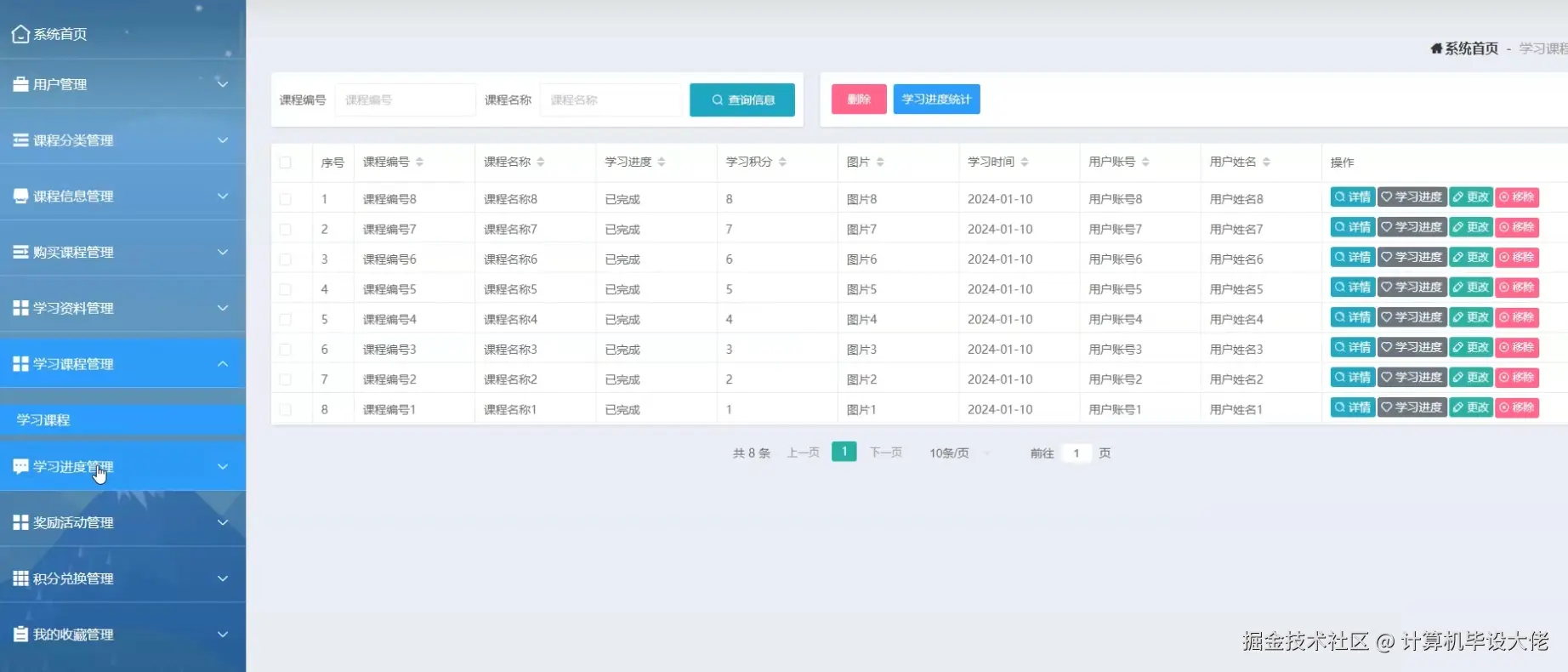Open 详情 for row 课程编号4
1568x672 pixels.
point(1353,317)
